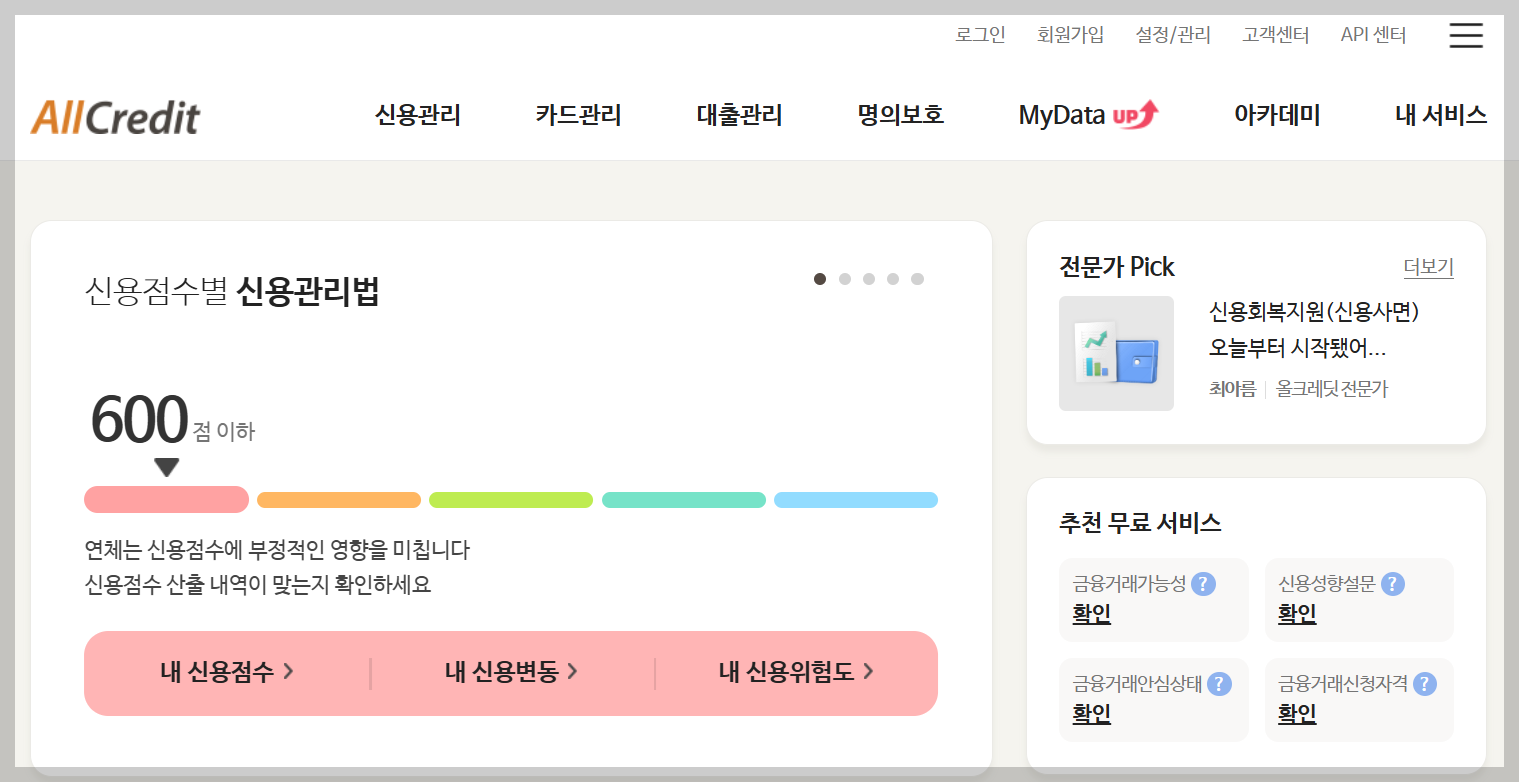Open the hamburger menu
The height and width of the screenshot is (782, 1519).
coord(1465,35)
